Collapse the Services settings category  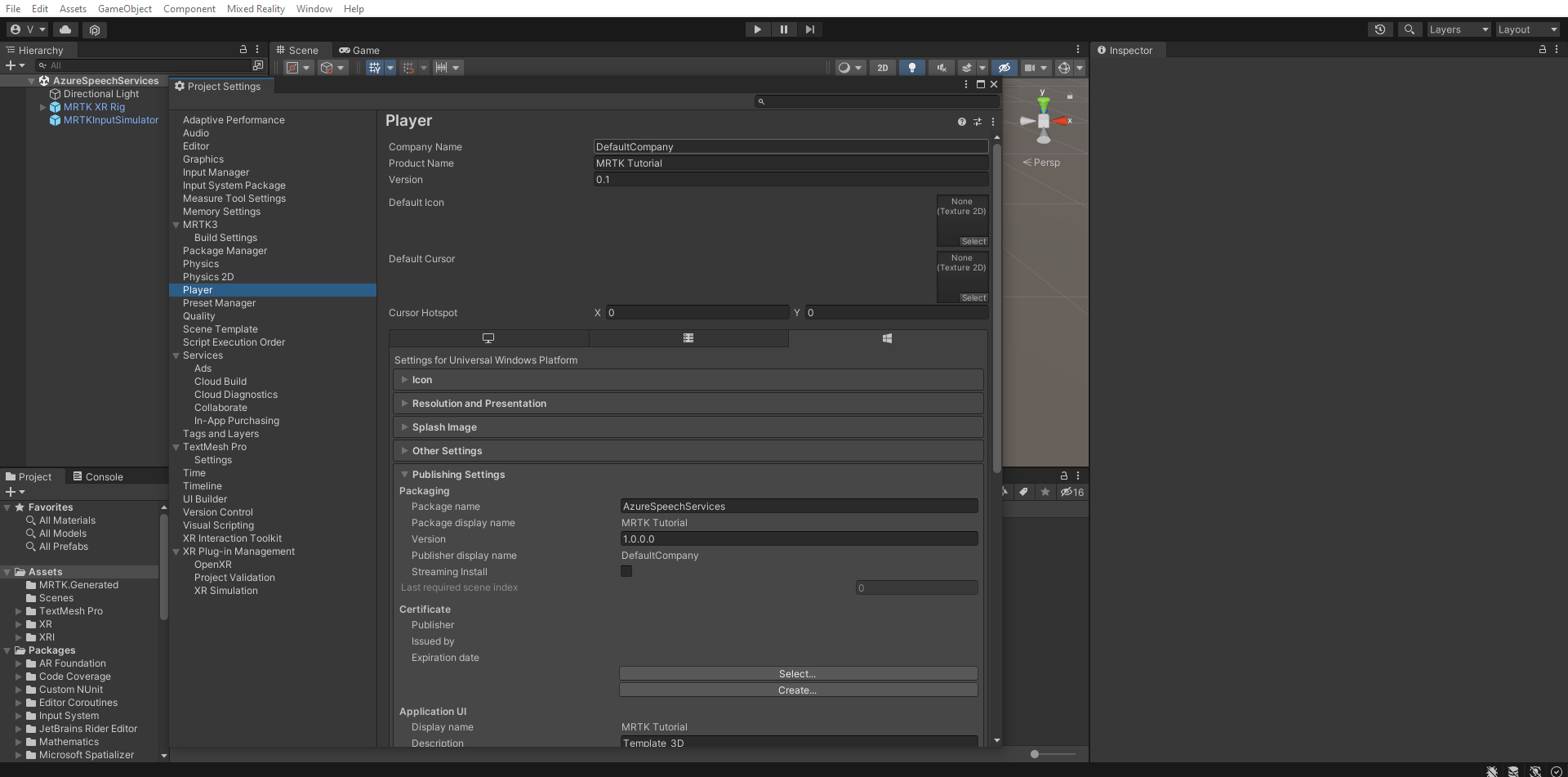point(176,355)
